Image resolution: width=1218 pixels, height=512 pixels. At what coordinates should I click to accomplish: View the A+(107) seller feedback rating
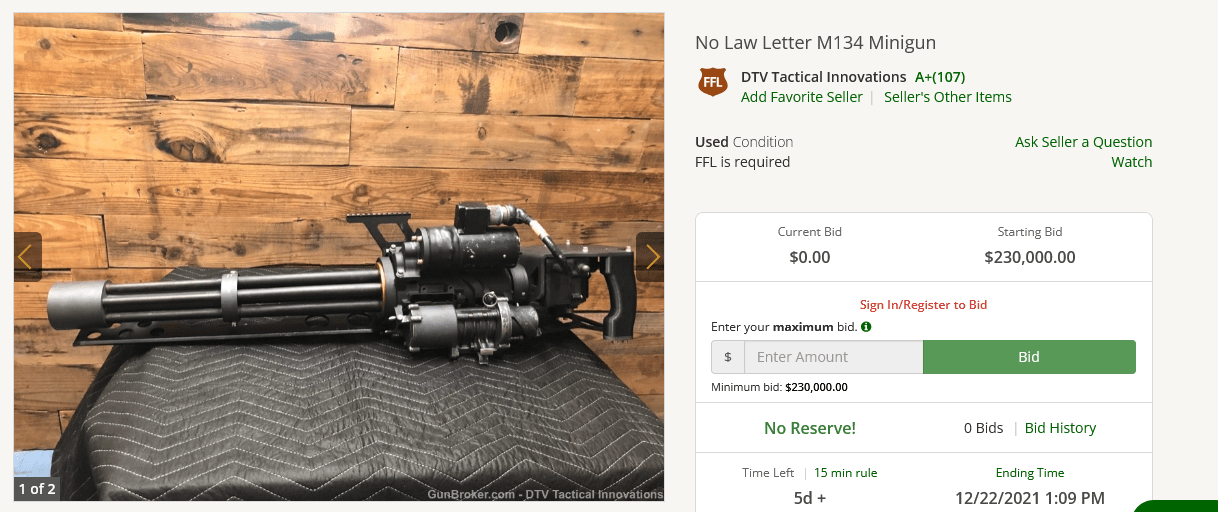pos(940,77)
